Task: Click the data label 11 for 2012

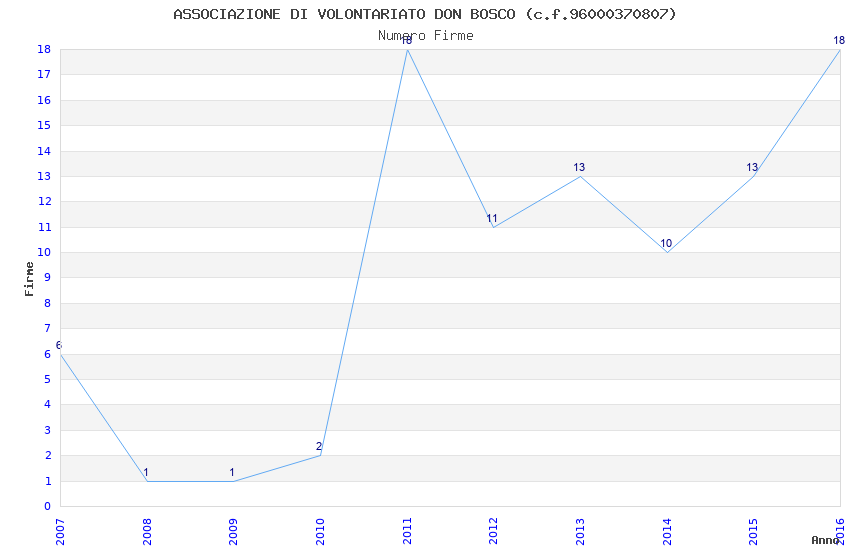Action: (x=492, y=218)
